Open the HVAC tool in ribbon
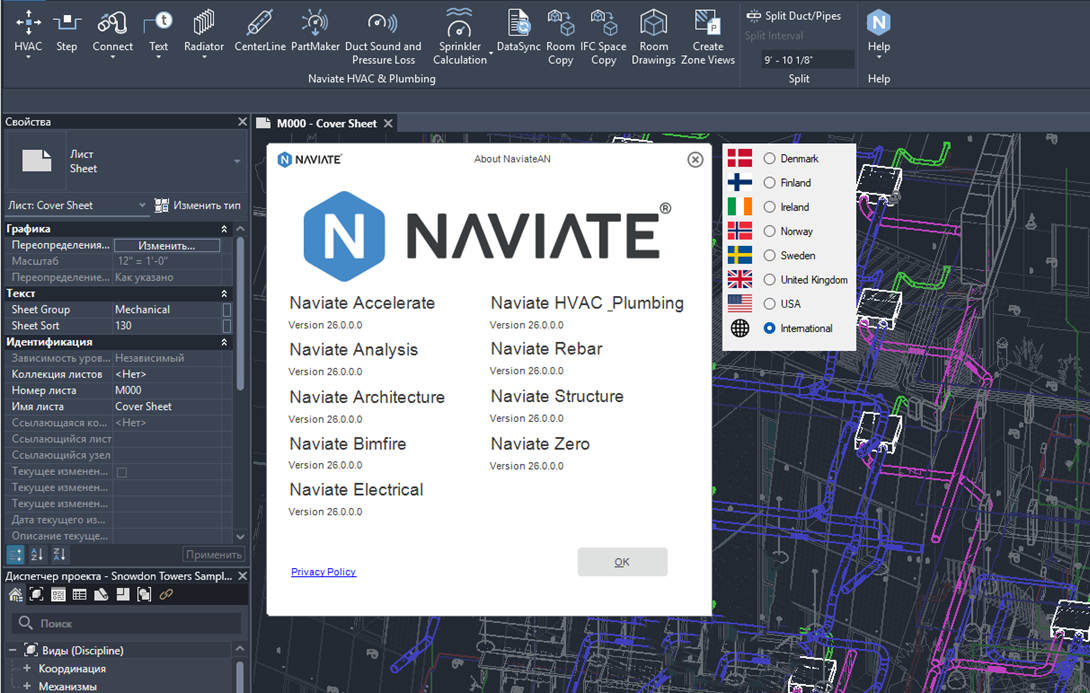 point(28,33)
